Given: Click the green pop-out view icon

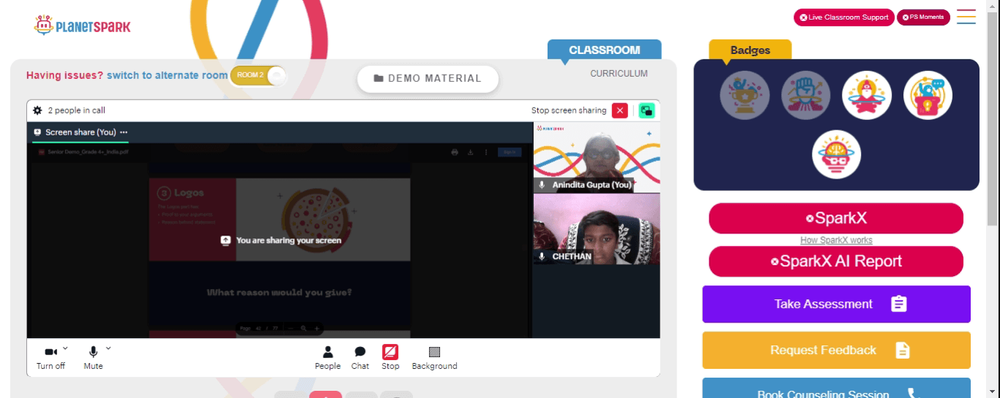Looking at the screenshot, I should coord(646,110).
